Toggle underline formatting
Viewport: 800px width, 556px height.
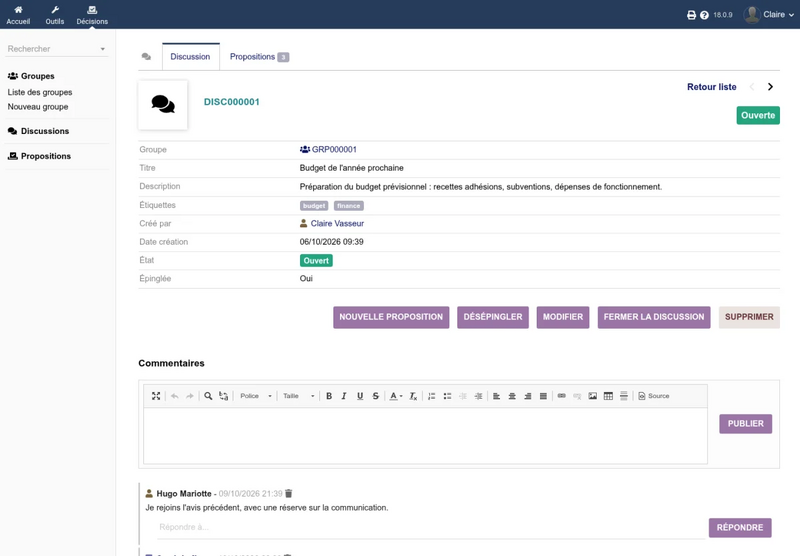(x=360, y=396)
